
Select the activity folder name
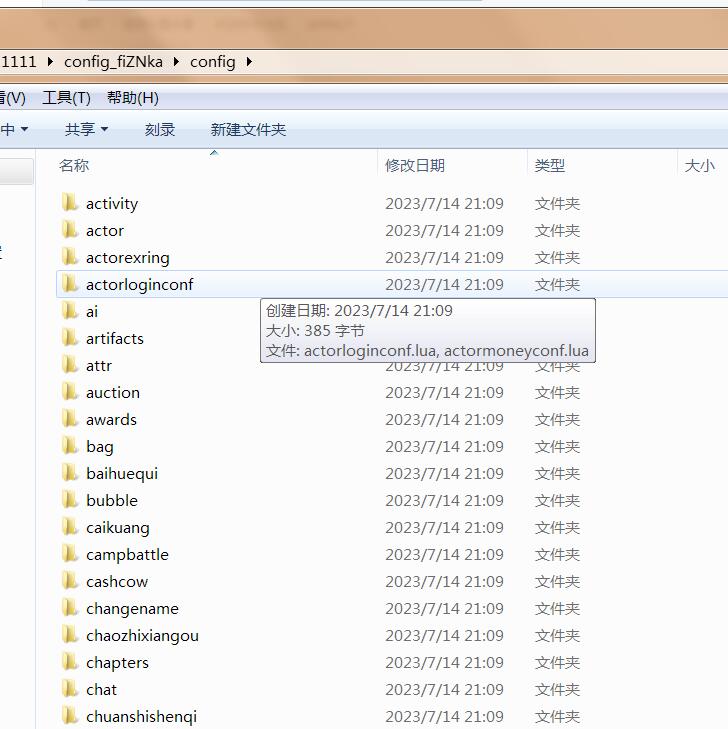click(x=112, y=204)
